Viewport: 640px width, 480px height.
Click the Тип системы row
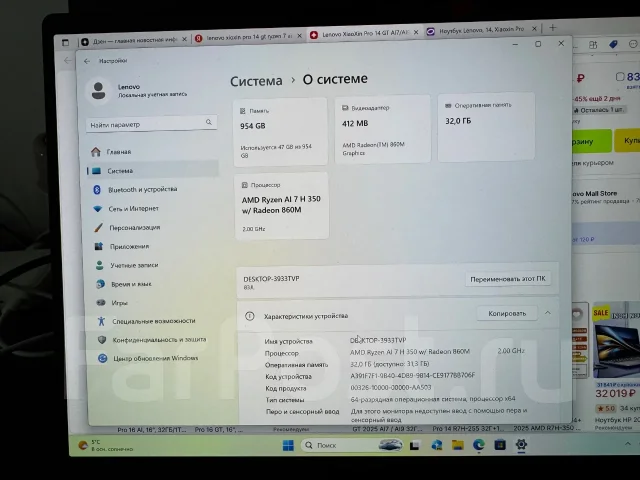(390, 399)
